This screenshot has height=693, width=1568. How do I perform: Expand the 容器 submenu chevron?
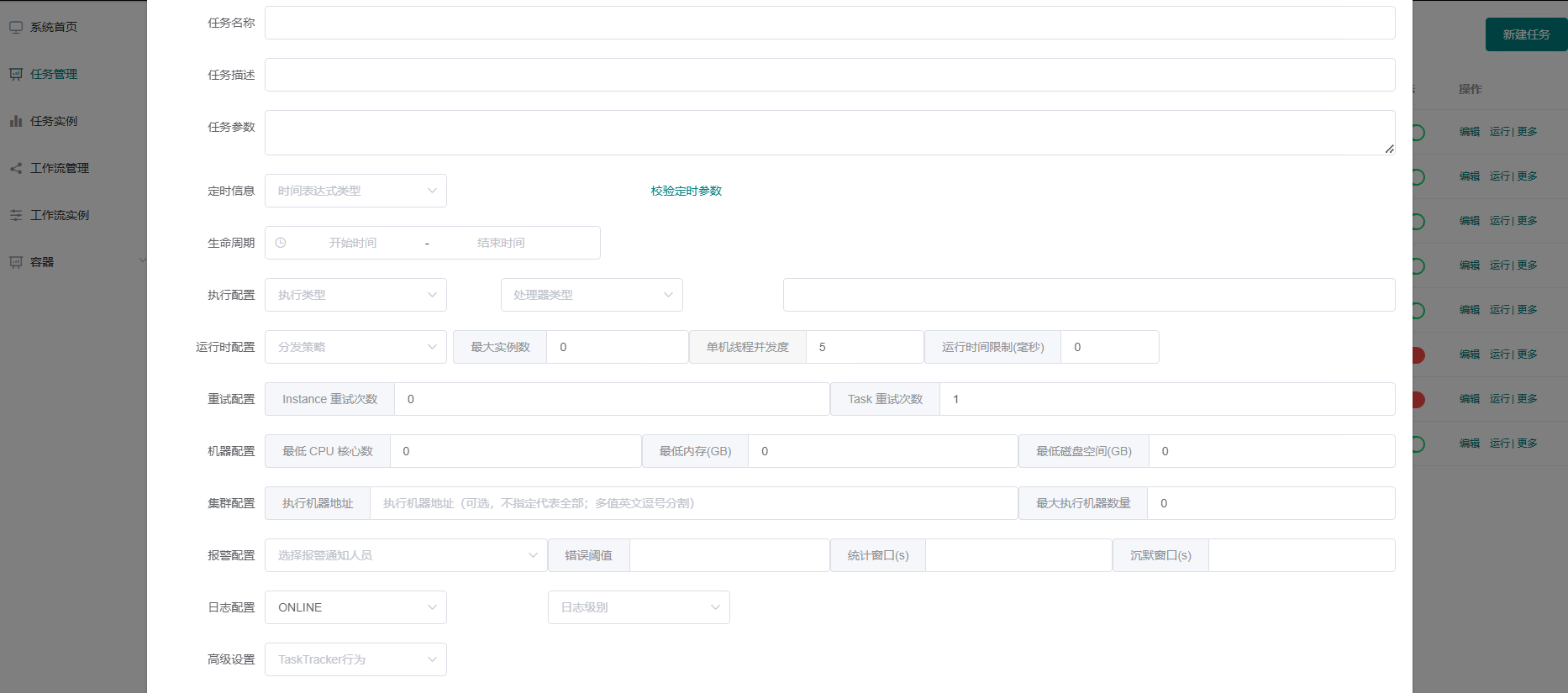142,260
